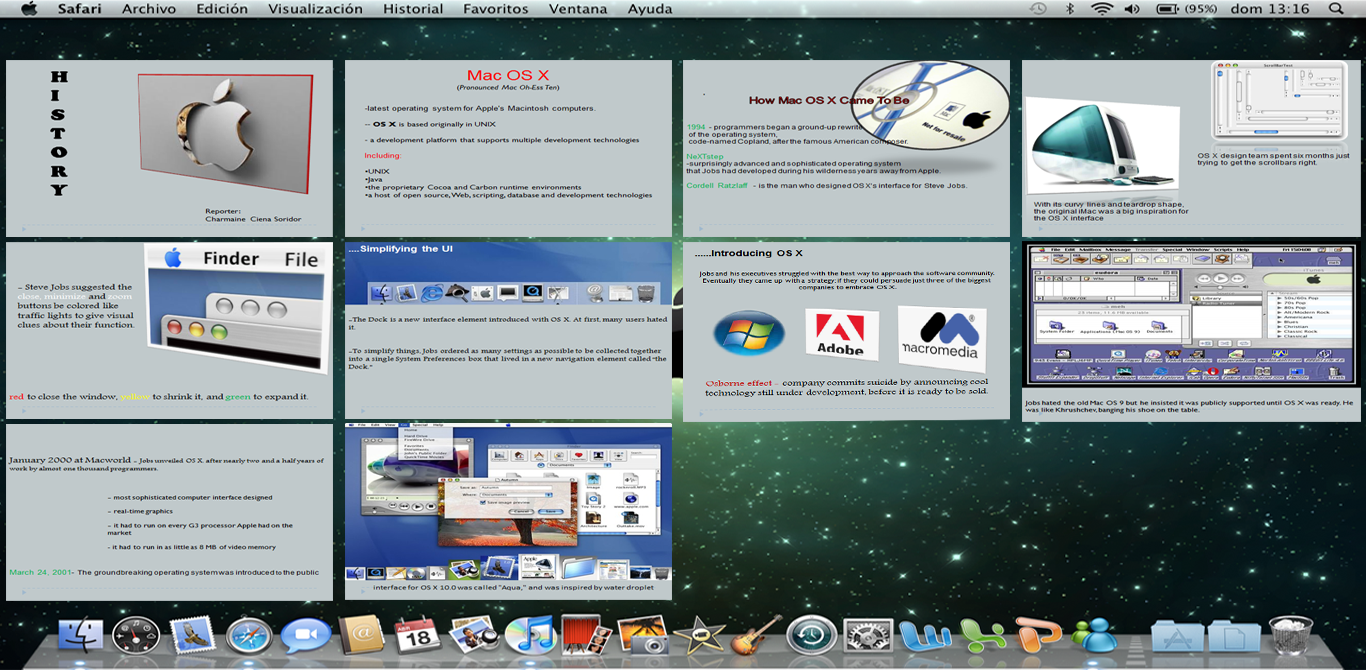Image resolution: width=1366 pixels, height=670 pixels.
Task: Click the Bluetooth status icon
Action: (1068, 9)
